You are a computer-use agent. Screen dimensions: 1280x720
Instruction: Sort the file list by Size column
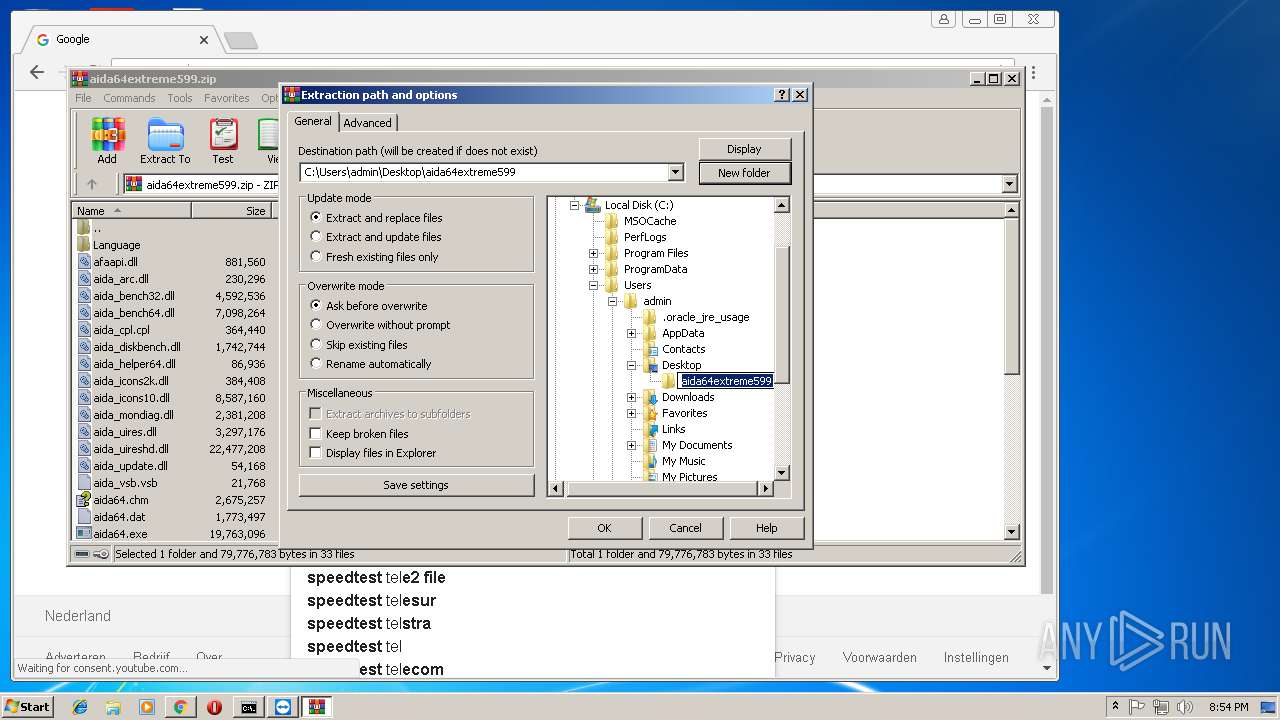tap(232, 211)
